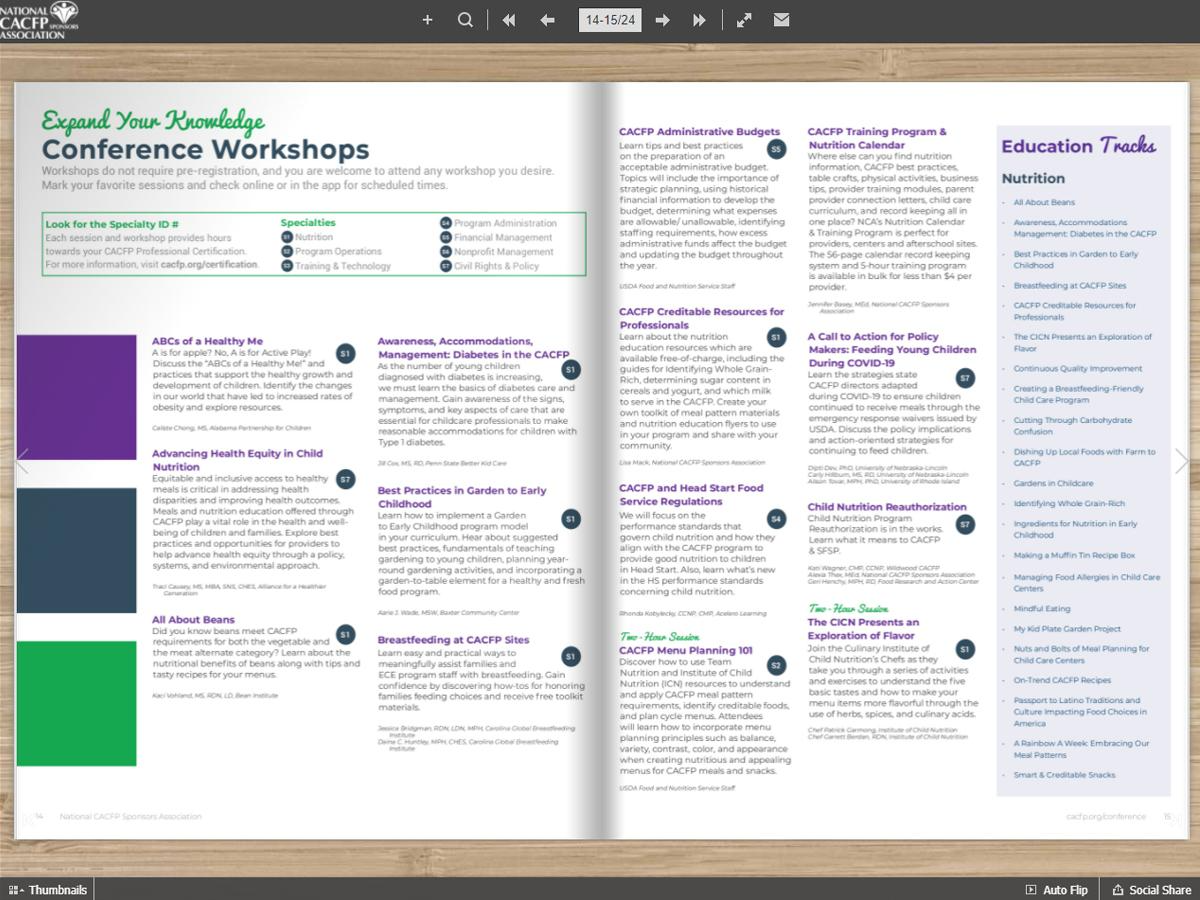Image resolution: width=1200 pixels, height=900 pixels.
Task: Click the 'All About Beans' track item
Action: (x=1044, y=203)
